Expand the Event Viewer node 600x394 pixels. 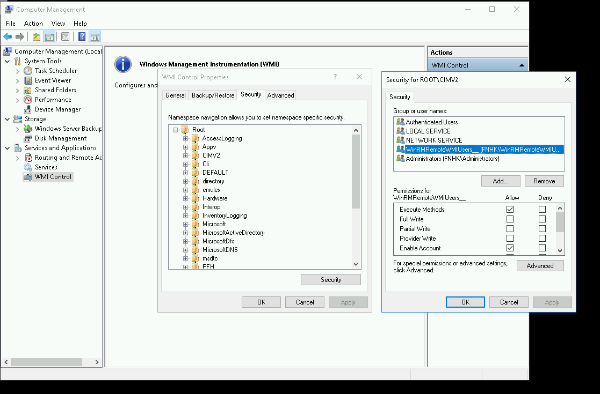pyautogui.click(x=17, y=81)
